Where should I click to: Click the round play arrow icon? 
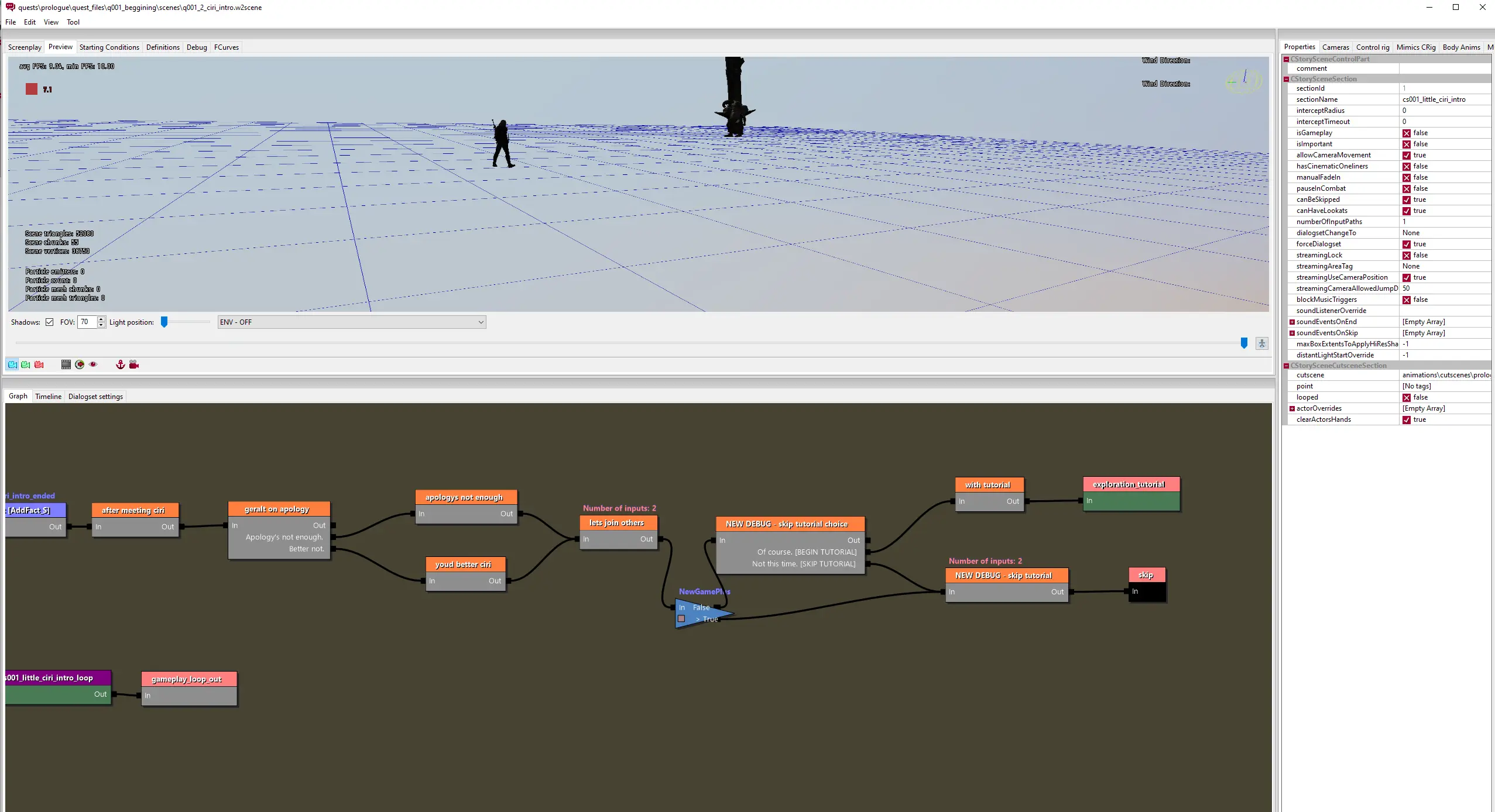pos(80,364)
